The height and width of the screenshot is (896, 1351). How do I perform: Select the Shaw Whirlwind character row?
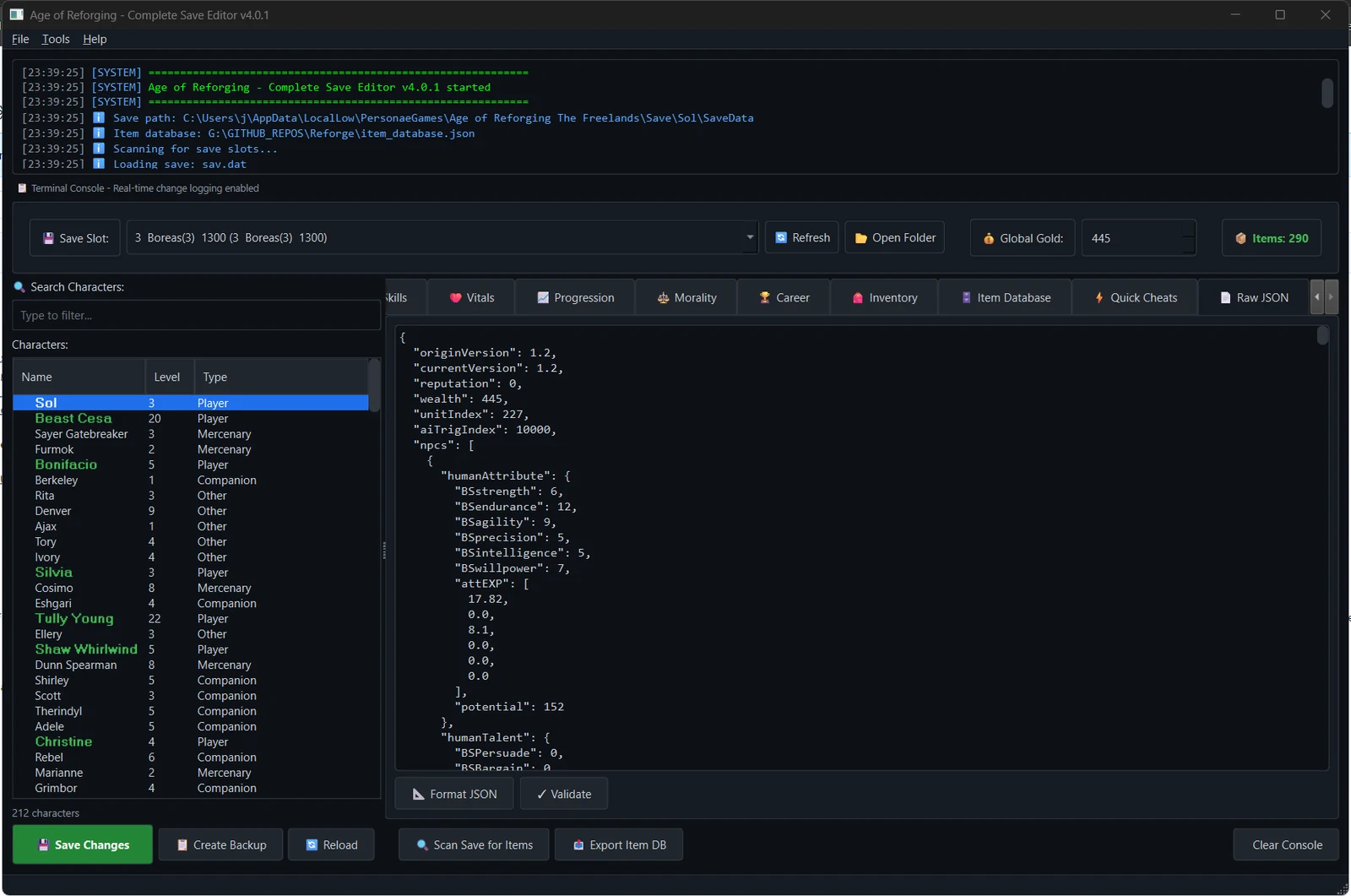[191, 649]
